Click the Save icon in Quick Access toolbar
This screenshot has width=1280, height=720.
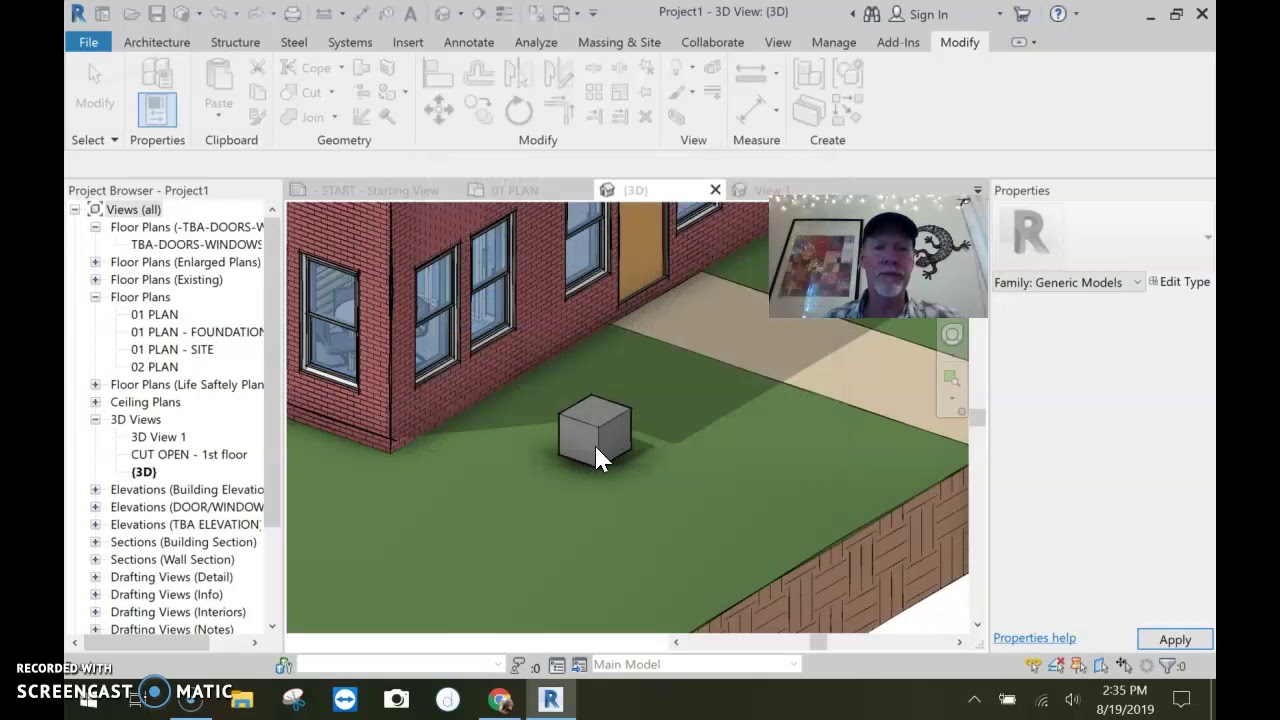tap(157, 14)
